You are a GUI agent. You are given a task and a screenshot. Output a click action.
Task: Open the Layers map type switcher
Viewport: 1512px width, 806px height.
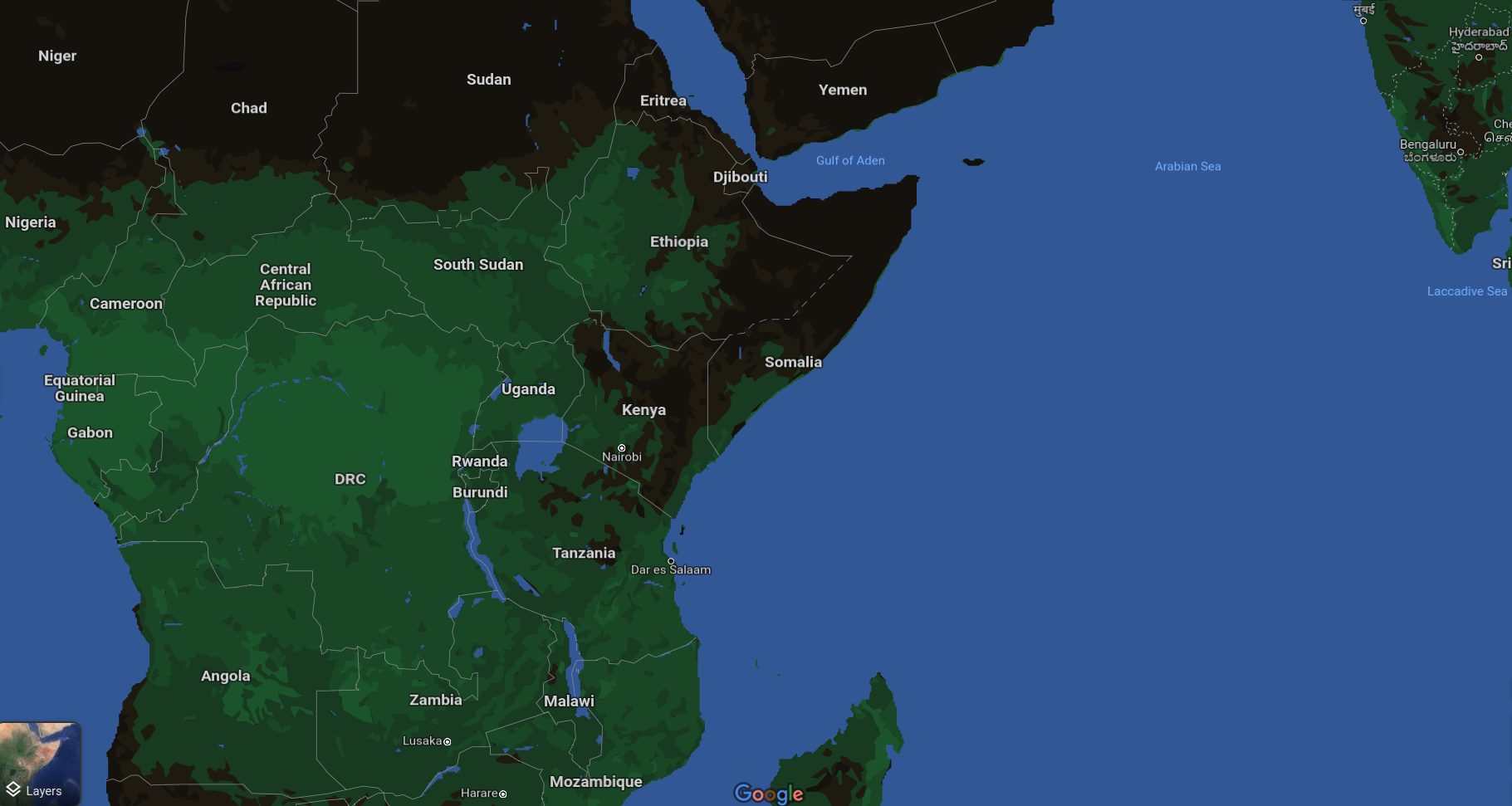(x=40, y=764)
